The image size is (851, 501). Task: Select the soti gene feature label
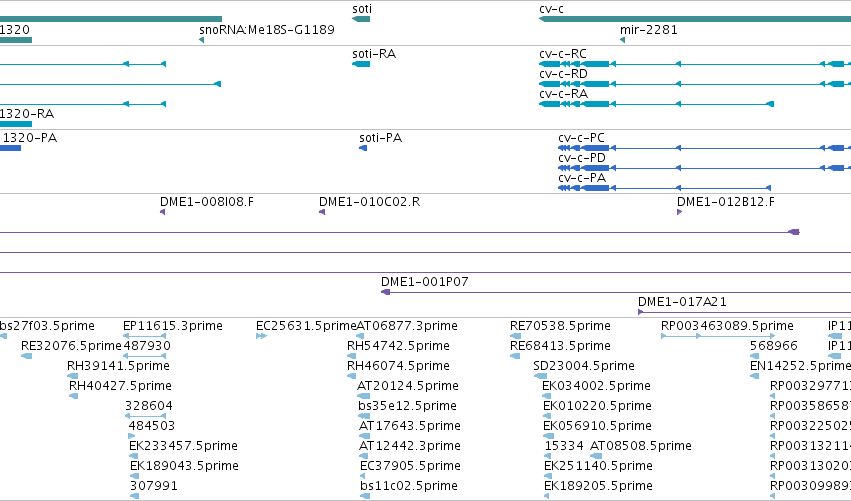[x=362, y=9]
